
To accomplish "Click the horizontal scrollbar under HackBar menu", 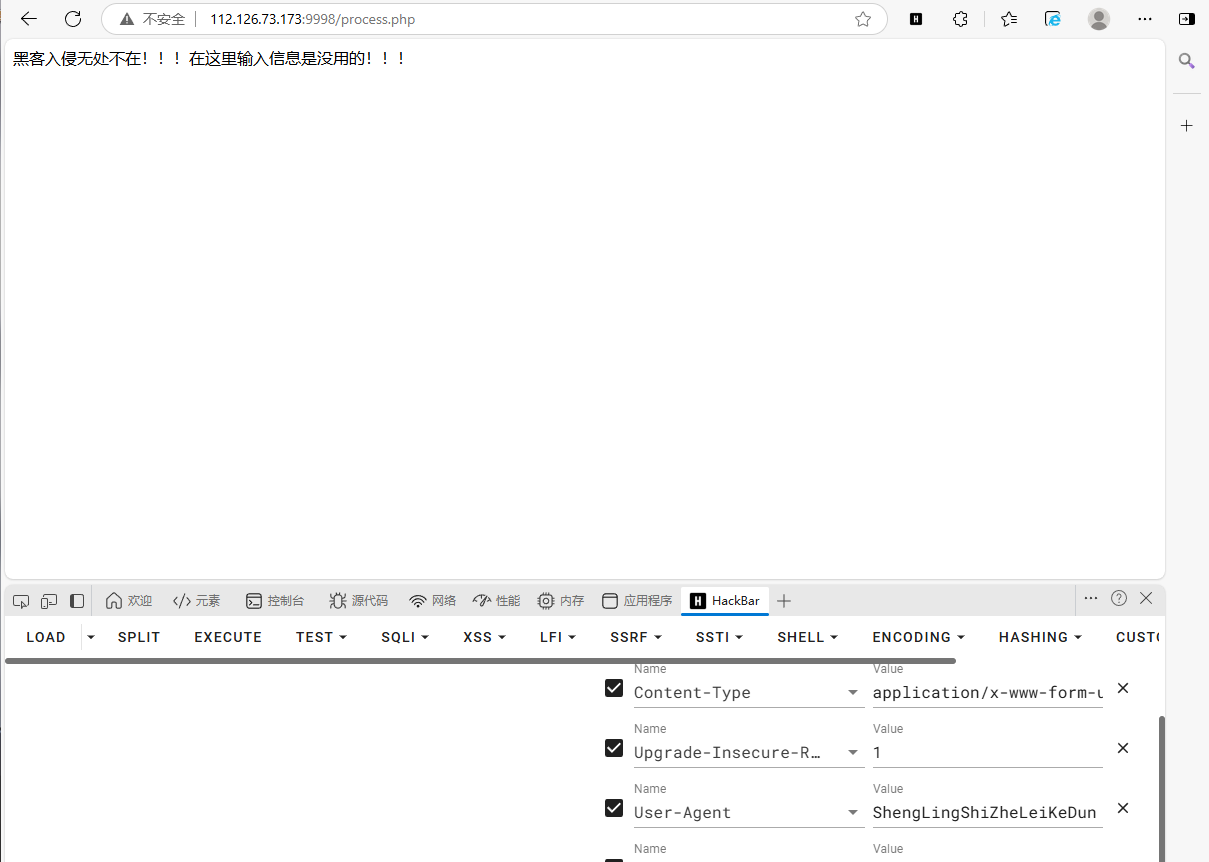I will point(480,661).
